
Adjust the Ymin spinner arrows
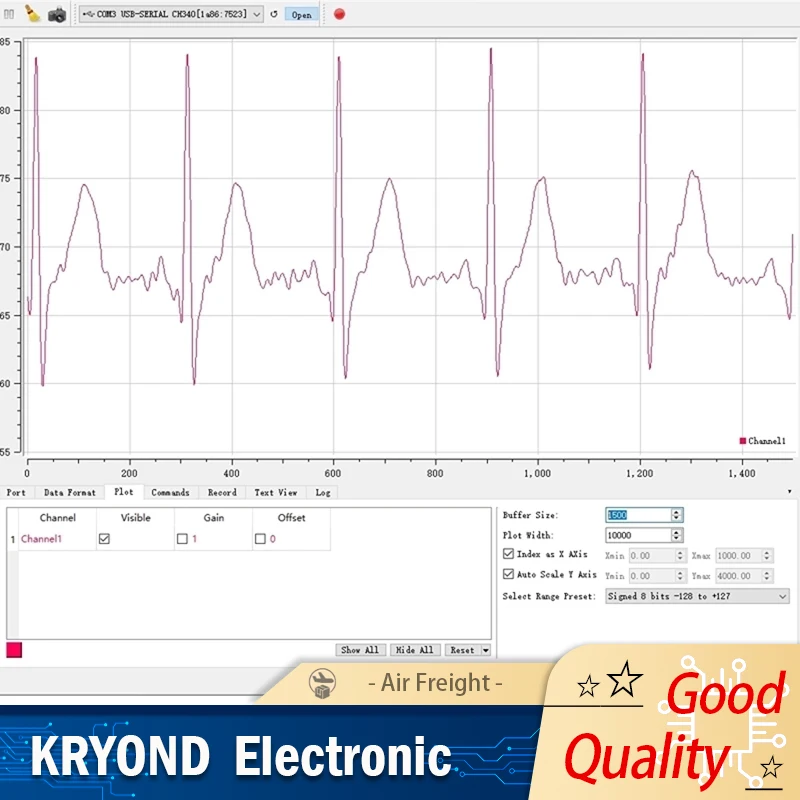tap(680, 576)
